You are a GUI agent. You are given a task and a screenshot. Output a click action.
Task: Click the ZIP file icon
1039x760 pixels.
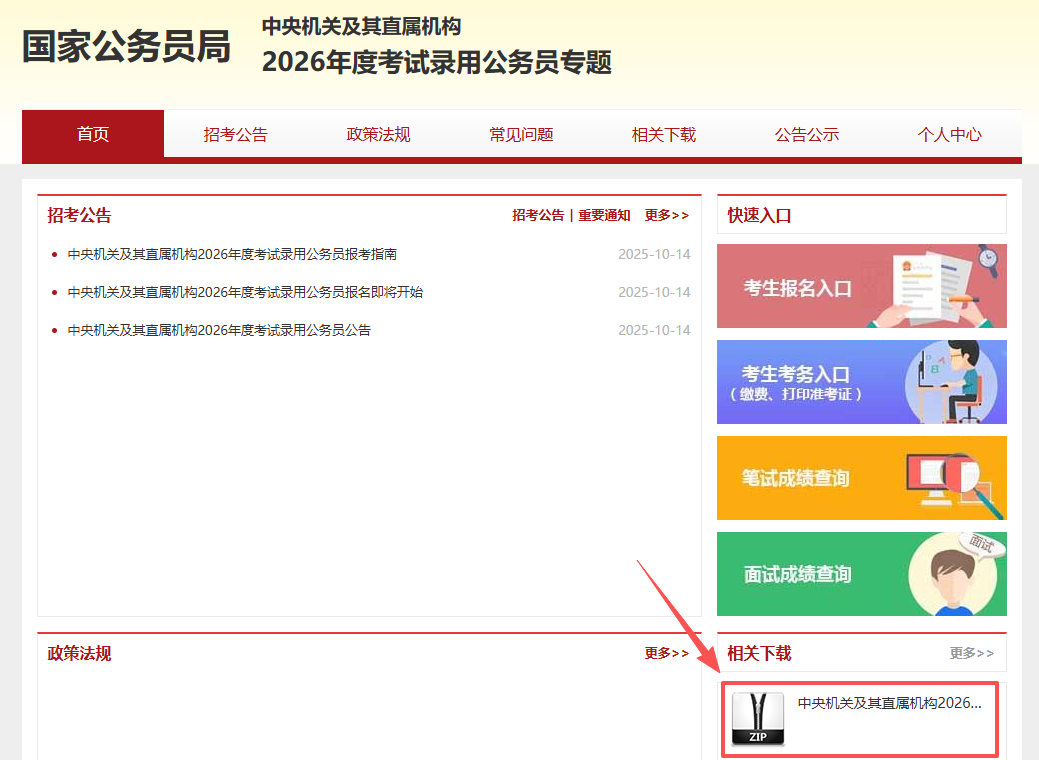click(x=757, y=718)
